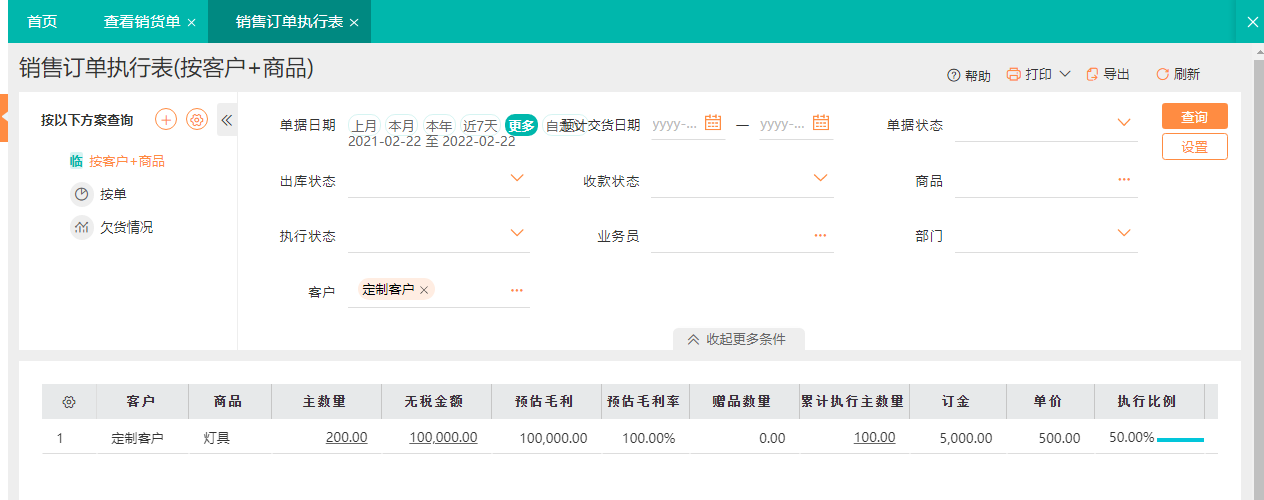The height and width of the screenshot is (500, 1264).
Task: Open executed quantity link 100.00
Action: pyautogui.click(x=875, y=438)
